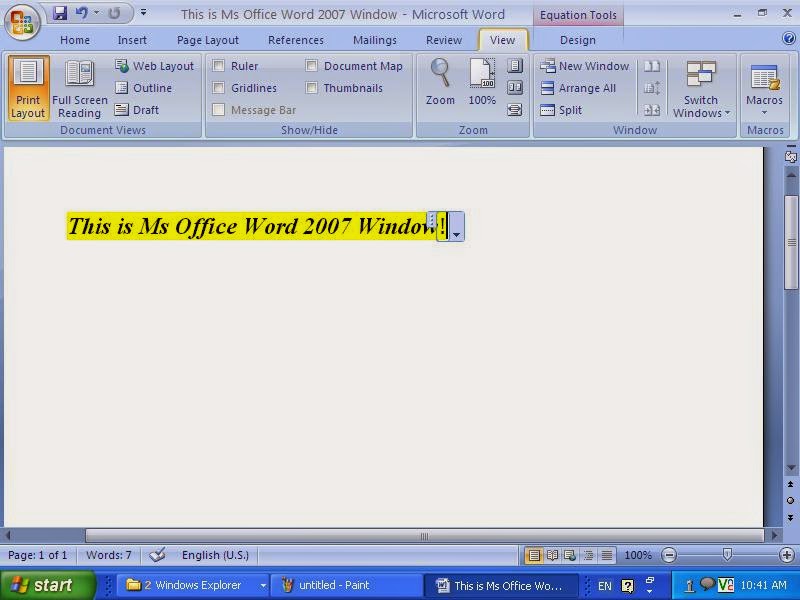Click Page: 1 of 1 indicator
800x600 pixels.
(x=38, y=555)
